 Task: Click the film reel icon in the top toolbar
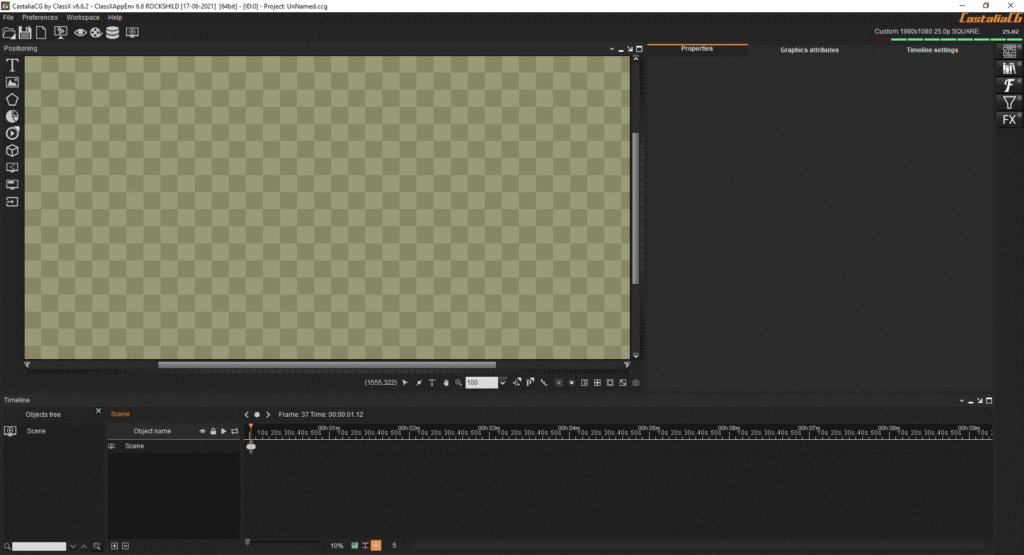(x=95, y=33)
